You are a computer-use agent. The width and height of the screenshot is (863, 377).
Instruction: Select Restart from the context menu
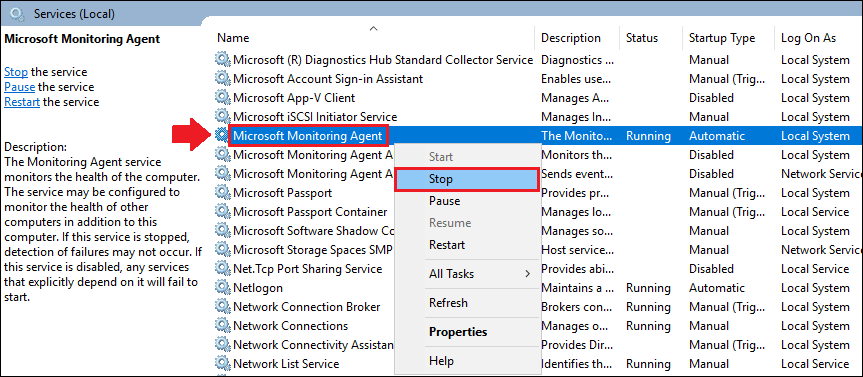click(466, 245)
